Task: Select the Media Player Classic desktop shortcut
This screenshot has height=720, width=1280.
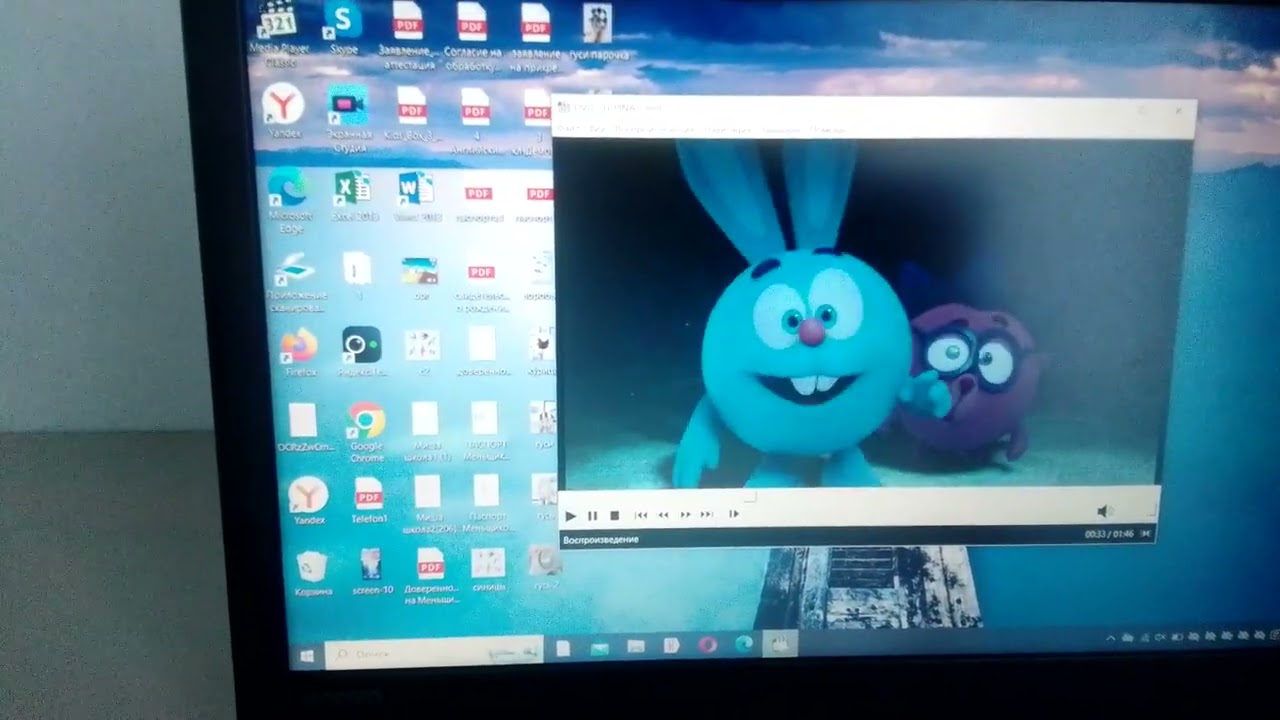Action: pos(281,35)
